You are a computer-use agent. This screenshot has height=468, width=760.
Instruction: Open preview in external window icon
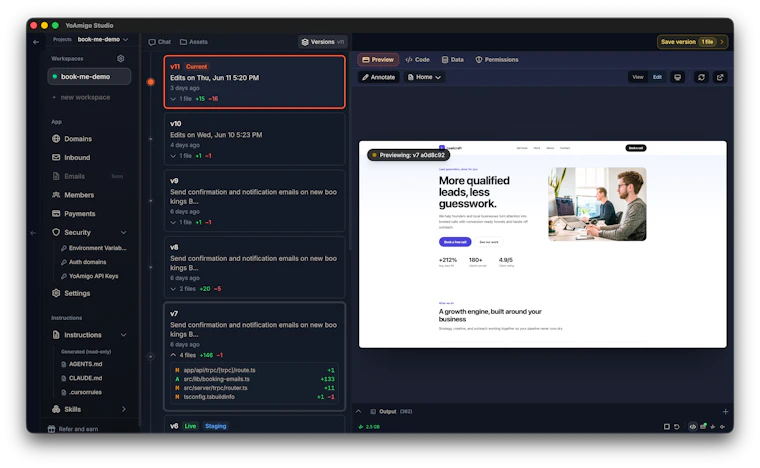click(720, 77)
